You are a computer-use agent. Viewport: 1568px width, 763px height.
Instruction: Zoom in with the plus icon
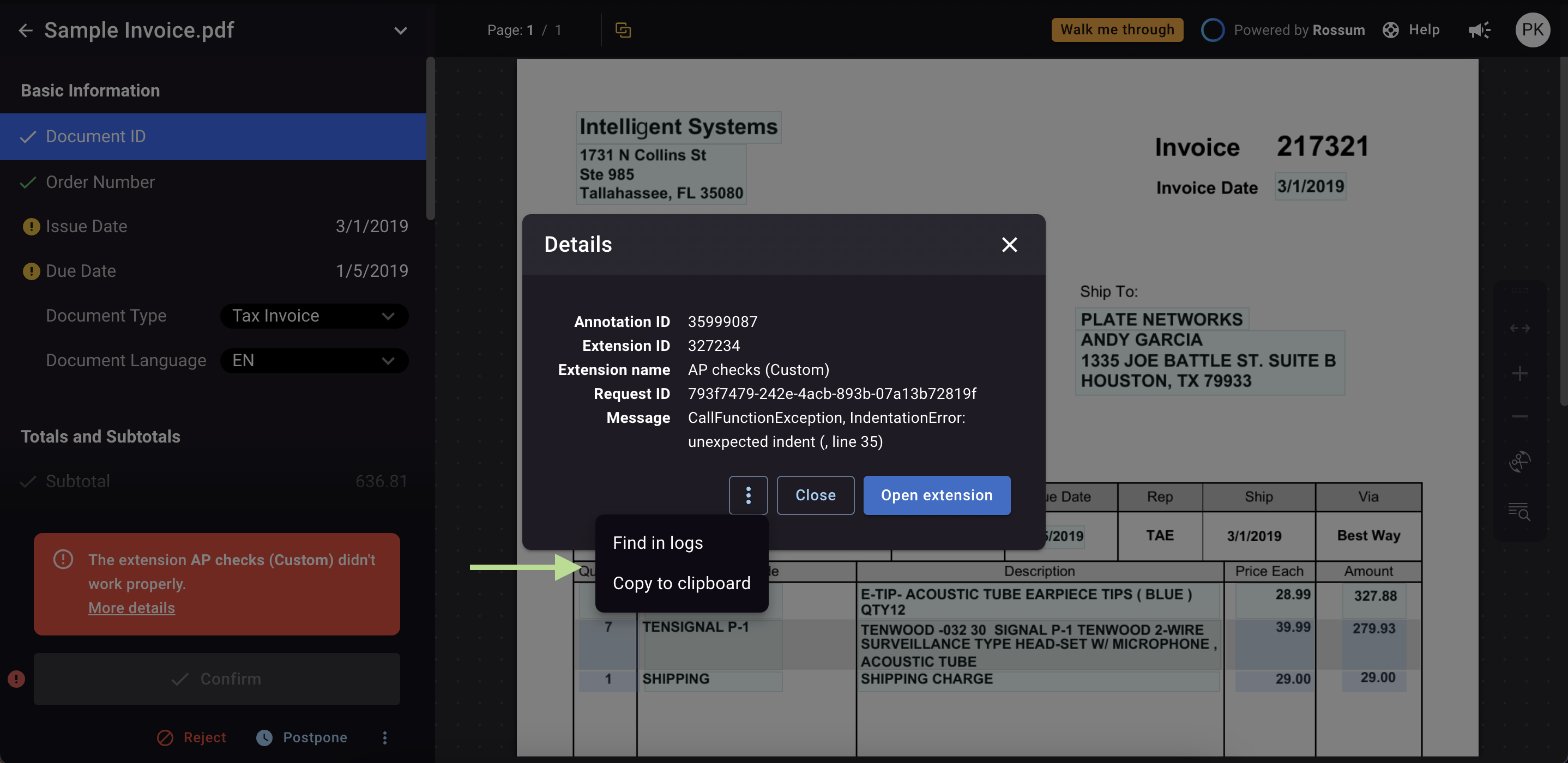(1519, 373)
